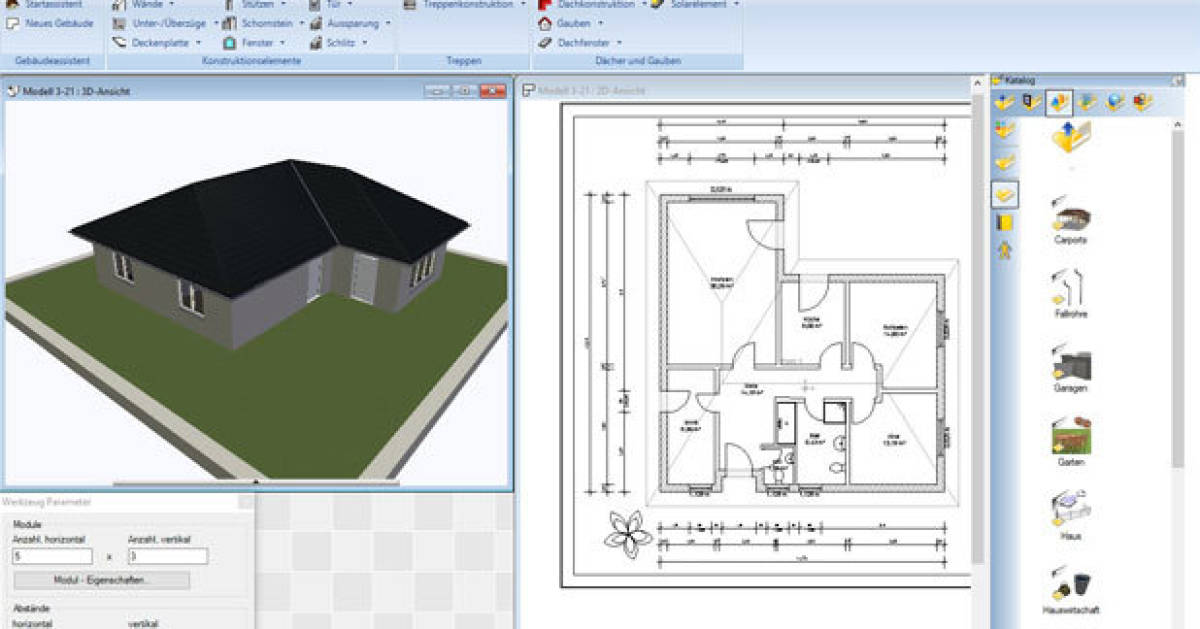
Task: Activate the Modell 3-21 : 3D-Ansicht window title
Action: point(76,91)
